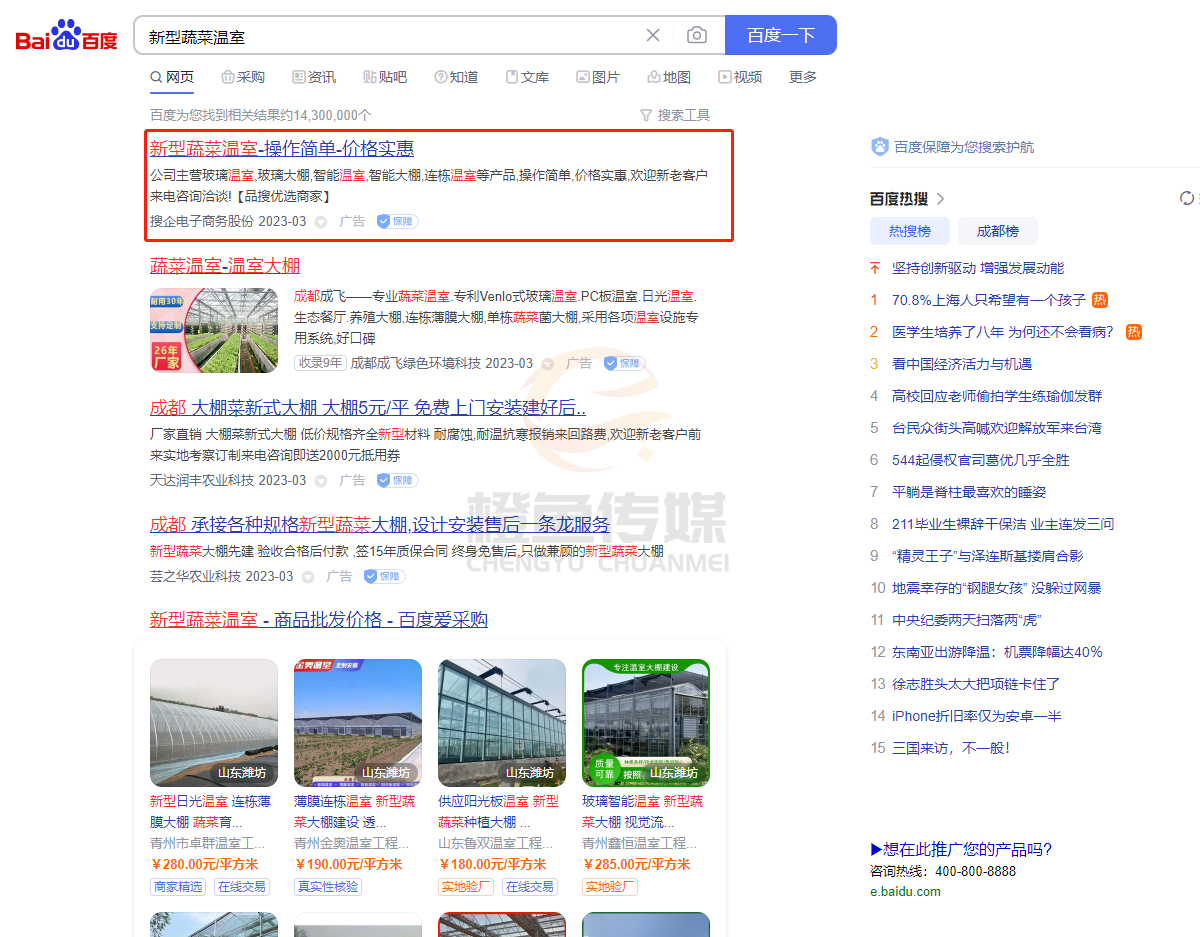Click 收录9年 tag on 成飞 result
This screenshot has height=937, width=1200.
[320, 363]
